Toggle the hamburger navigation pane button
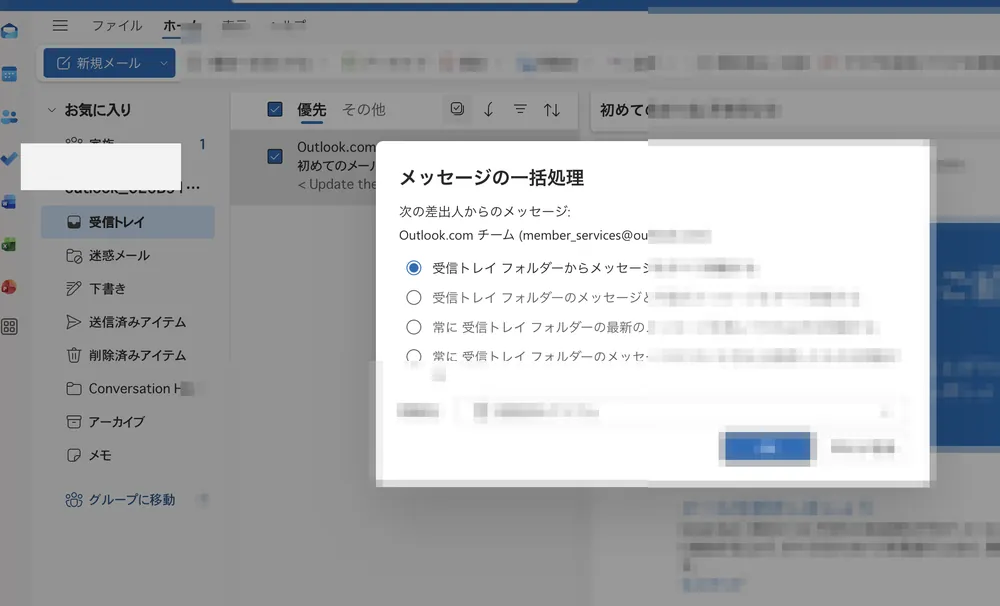 point(61,26)
